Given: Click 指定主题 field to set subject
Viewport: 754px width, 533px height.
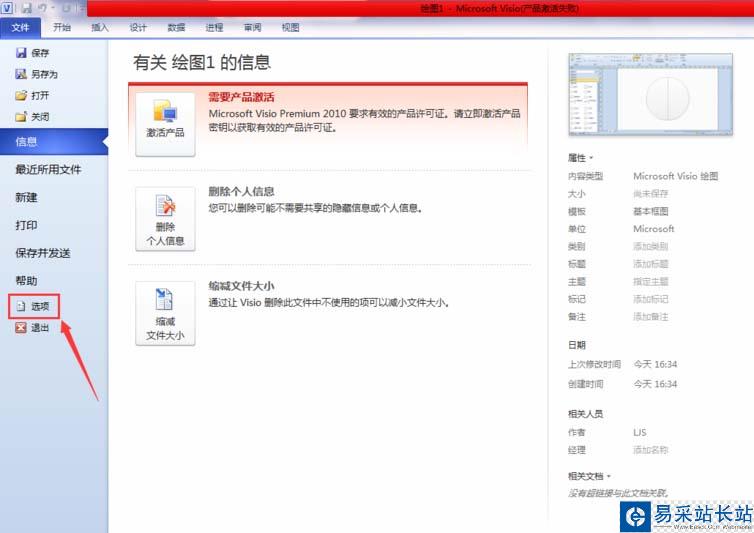Looking at the screenshot, I should pos(651,281).
